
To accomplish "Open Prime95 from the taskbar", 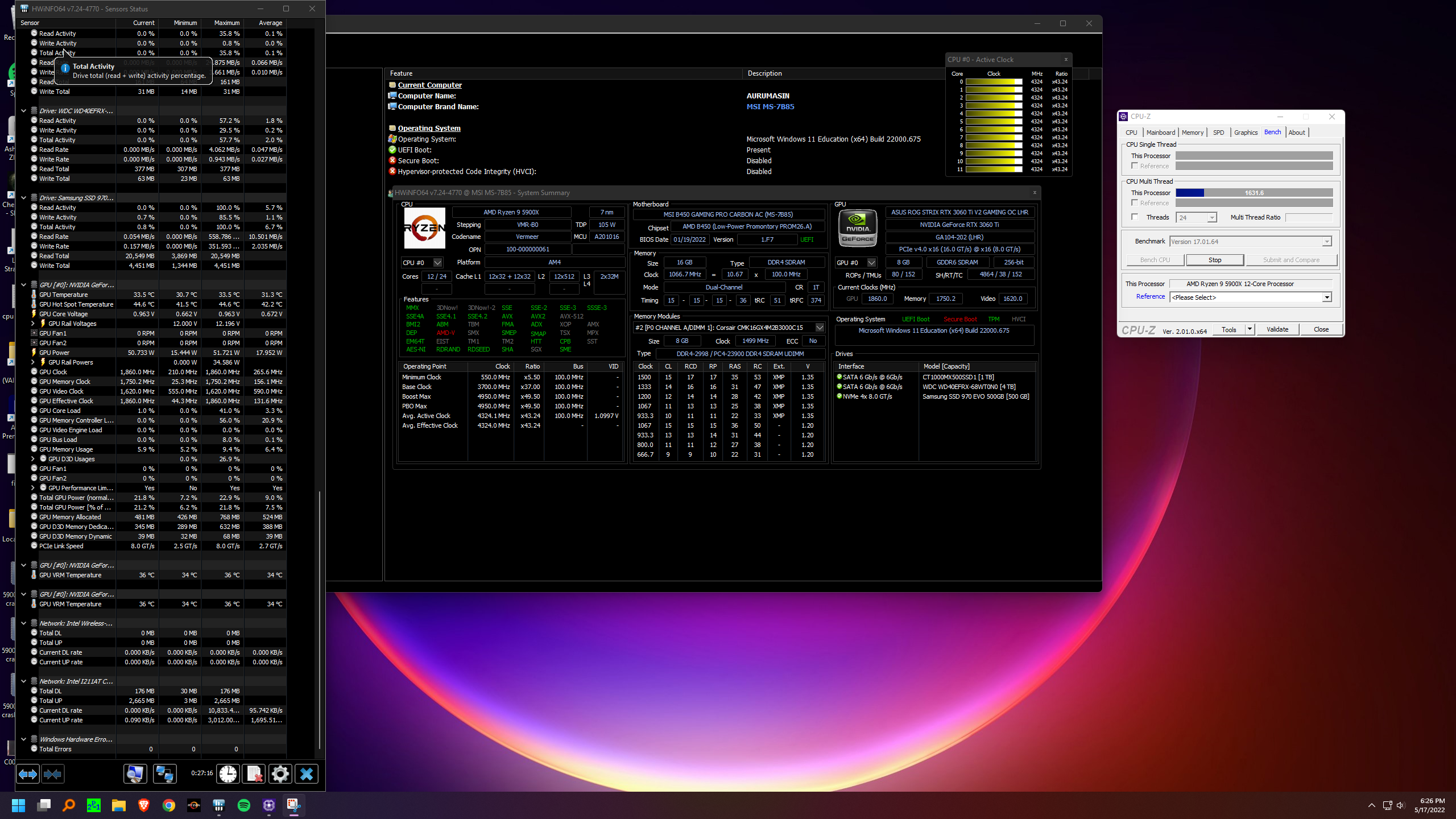I will [x=94, y=805].
